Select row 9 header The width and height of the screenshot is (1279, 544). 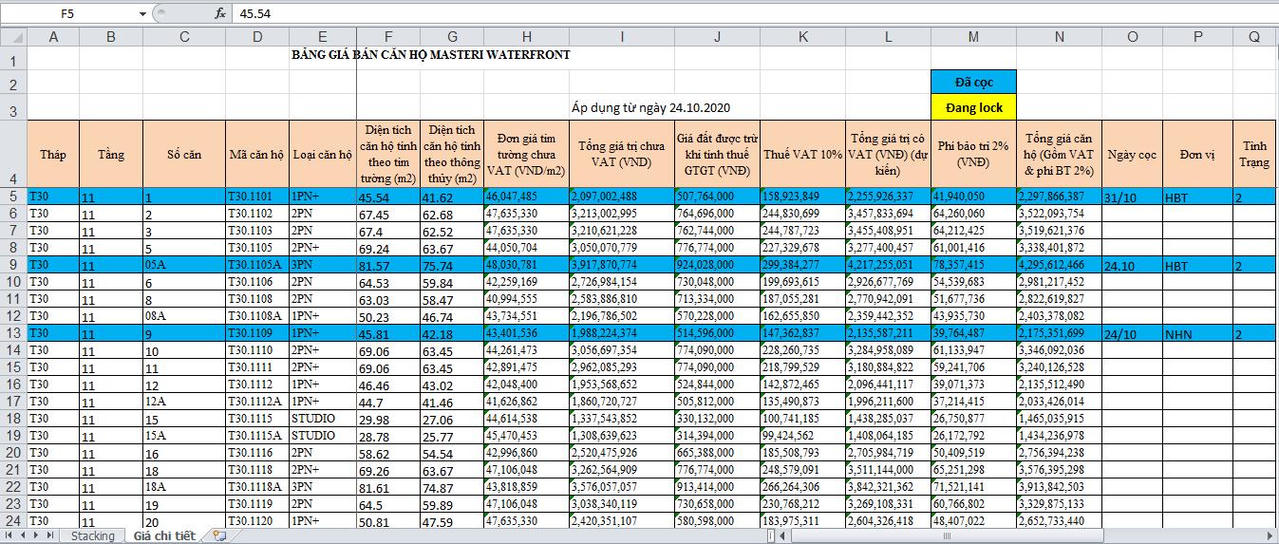tap(12, 265)
